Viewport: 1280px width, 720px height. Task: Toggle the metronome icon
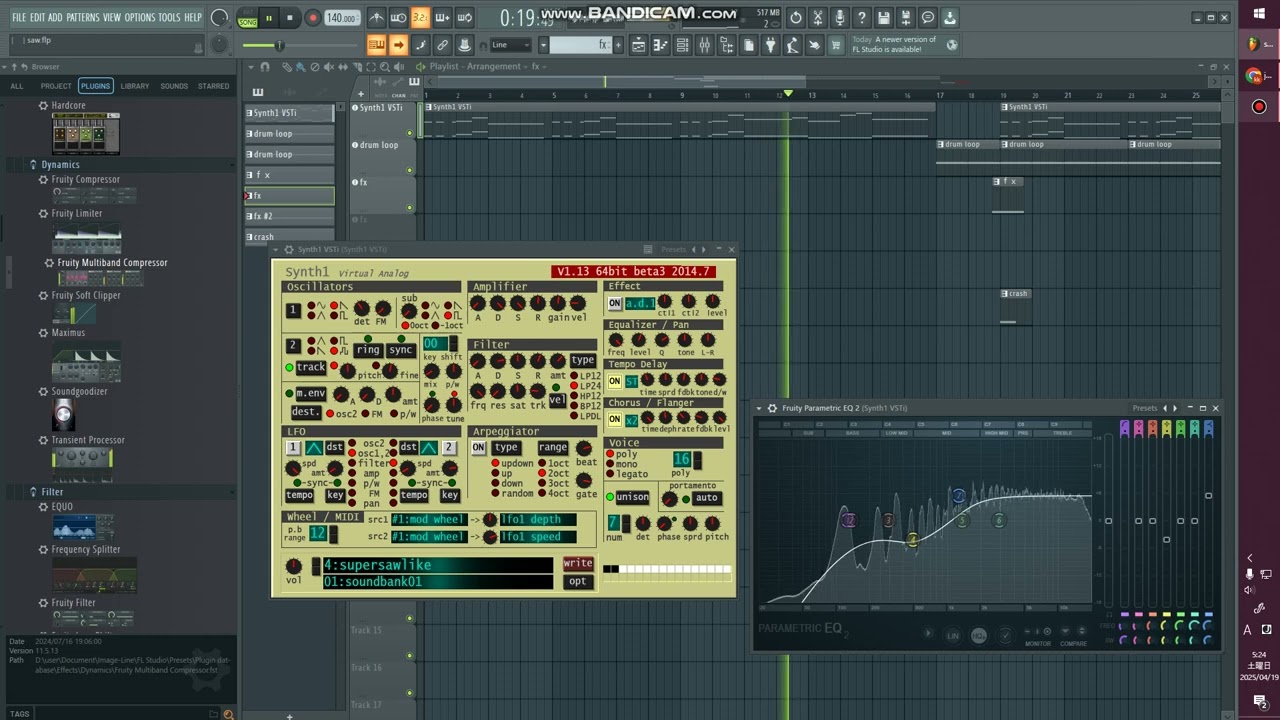(376, 17)
